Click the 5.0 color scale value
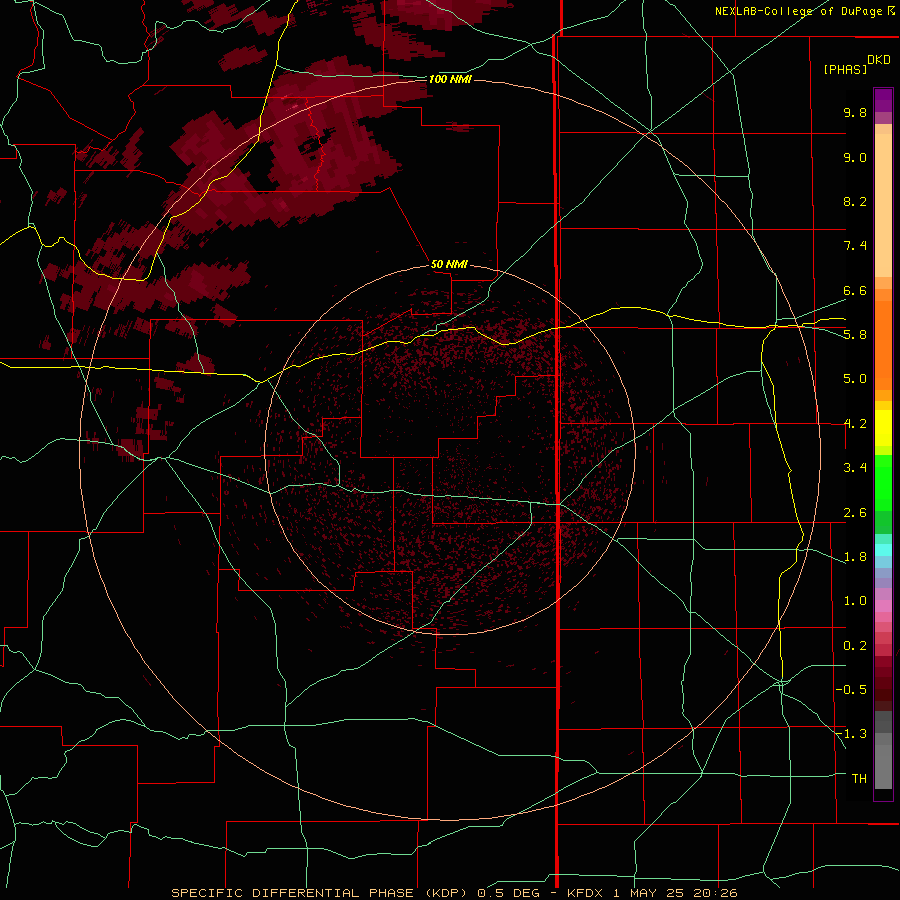Screen dimensions: 900x900 coord(855,379)
